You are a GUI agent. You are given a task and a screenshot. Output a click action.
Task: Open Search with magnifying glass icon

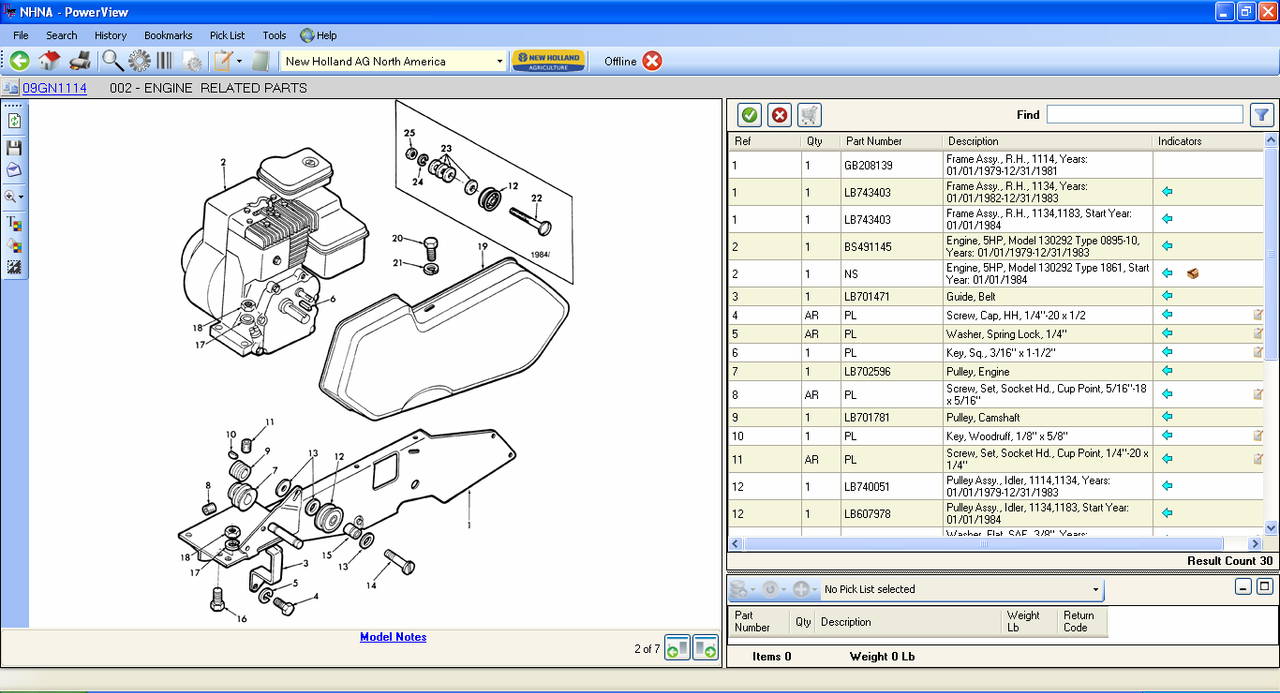pyautogui.click(x=112, y=61)
